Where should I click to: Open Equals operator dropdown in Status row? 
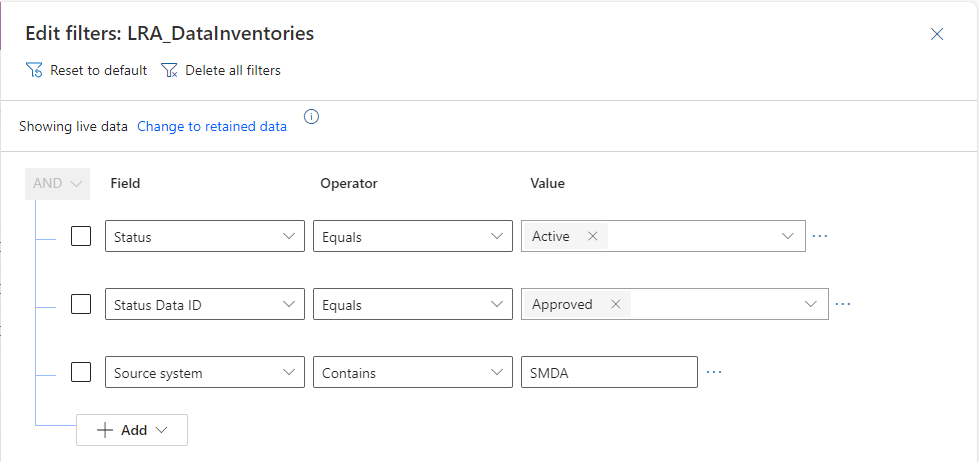pyautogui.click(x=413, y=236)
